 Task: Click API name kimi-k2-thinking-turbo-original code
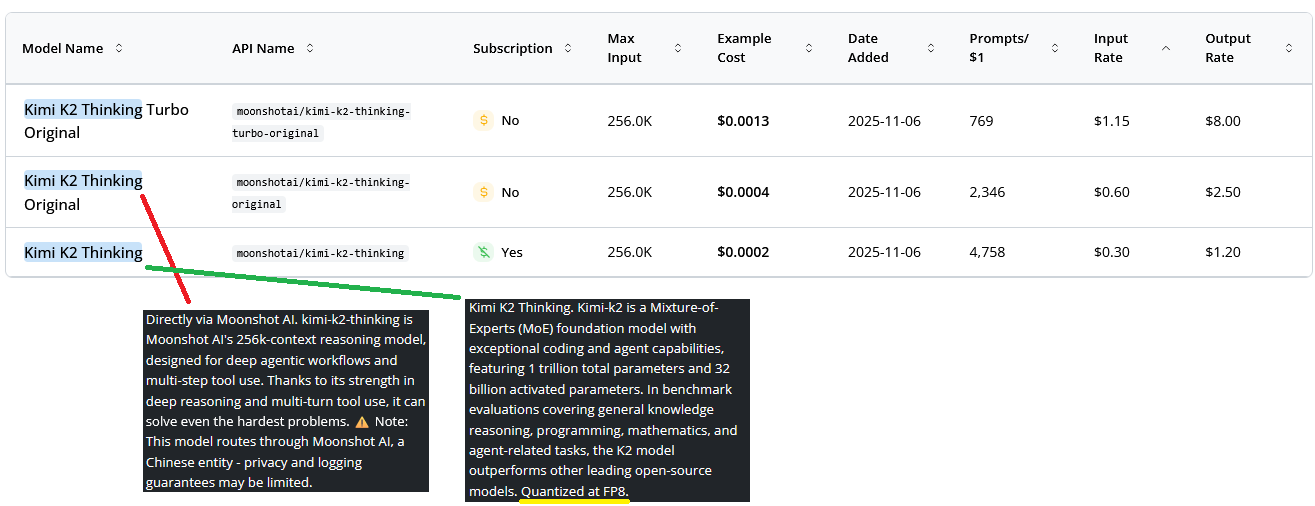coord(320,121)
